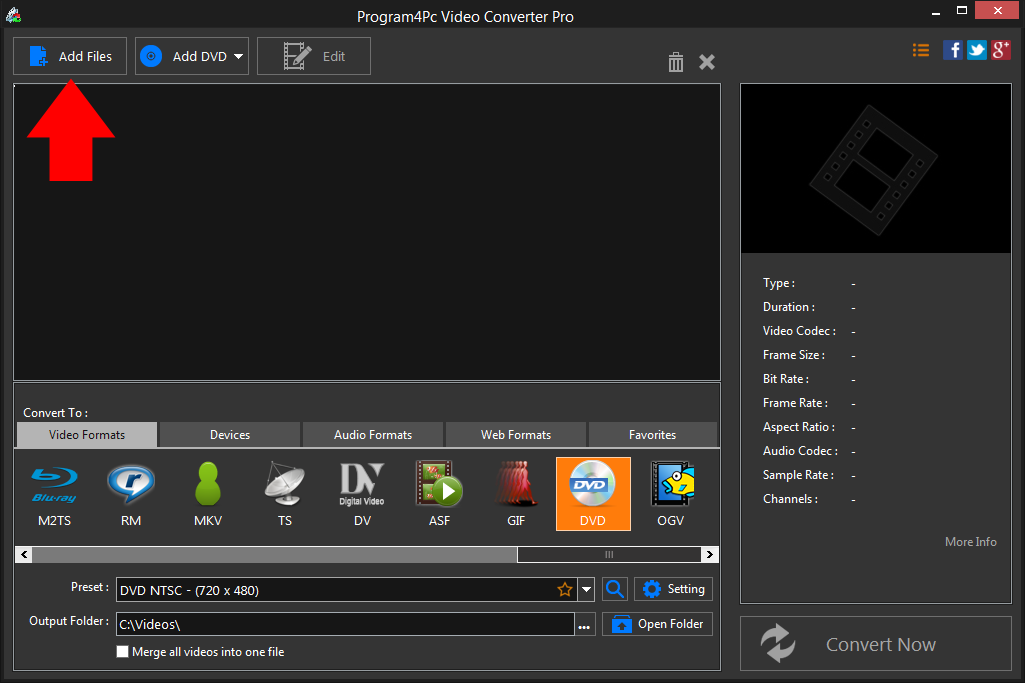Pick the OGV format icon

click(x=670, y=493)
